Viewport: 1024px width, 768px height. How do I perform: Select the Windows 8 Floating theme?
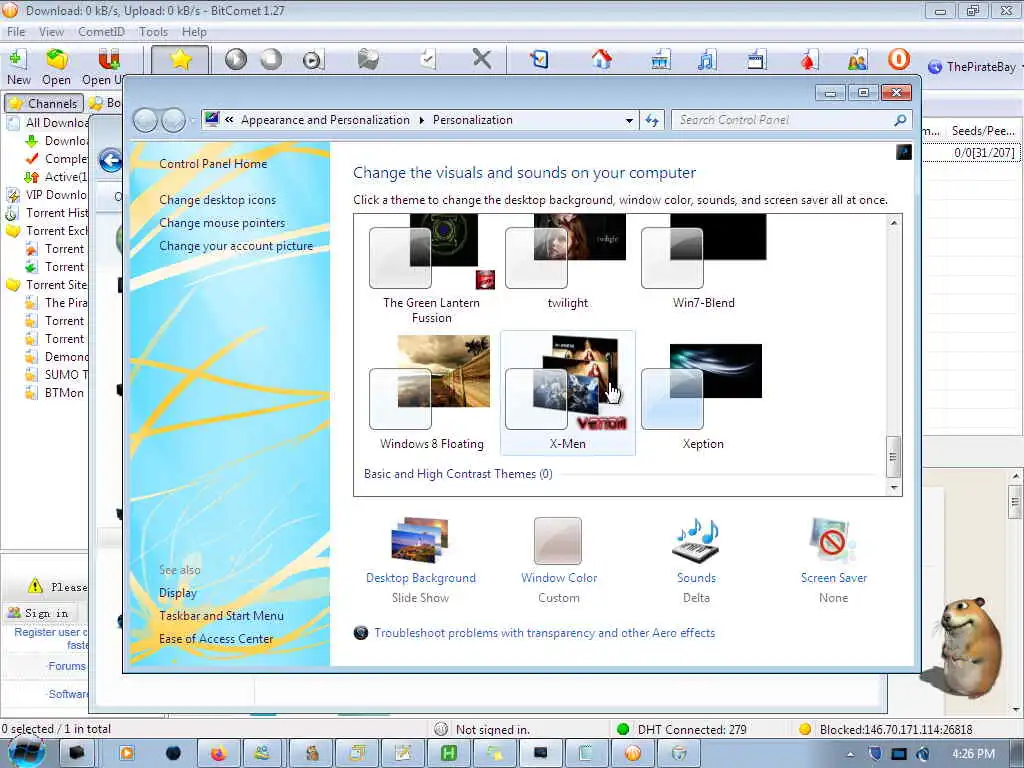pos(432,393)
